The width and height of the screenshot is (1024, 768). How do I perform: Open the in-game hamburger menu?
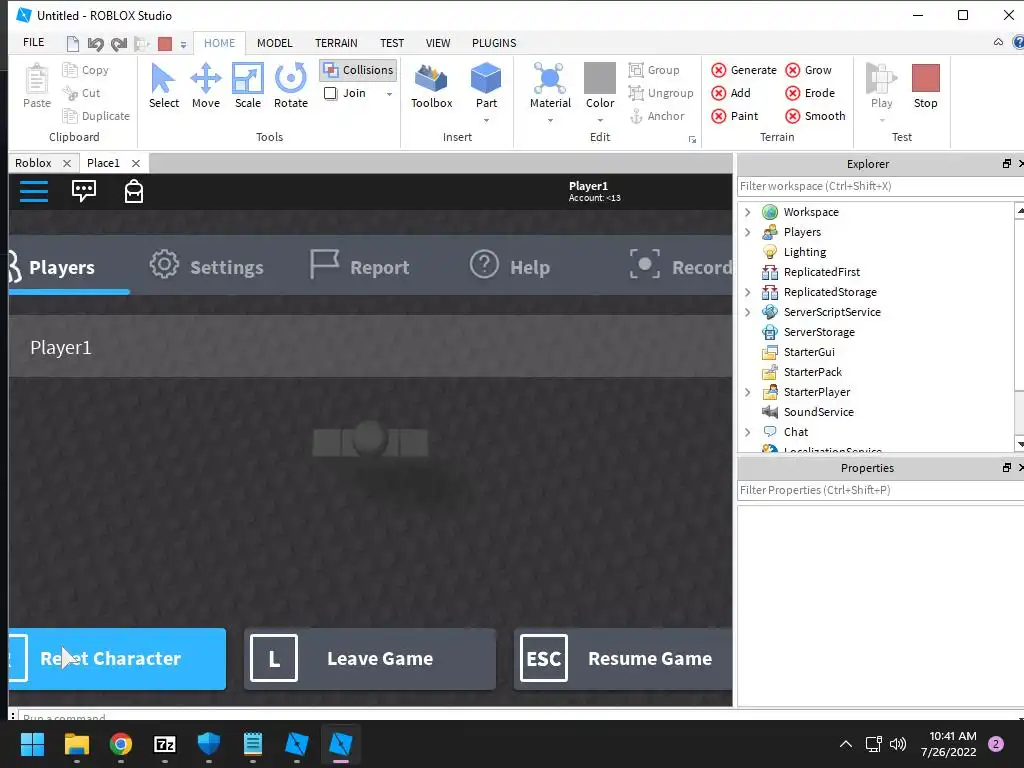(34, 191)
